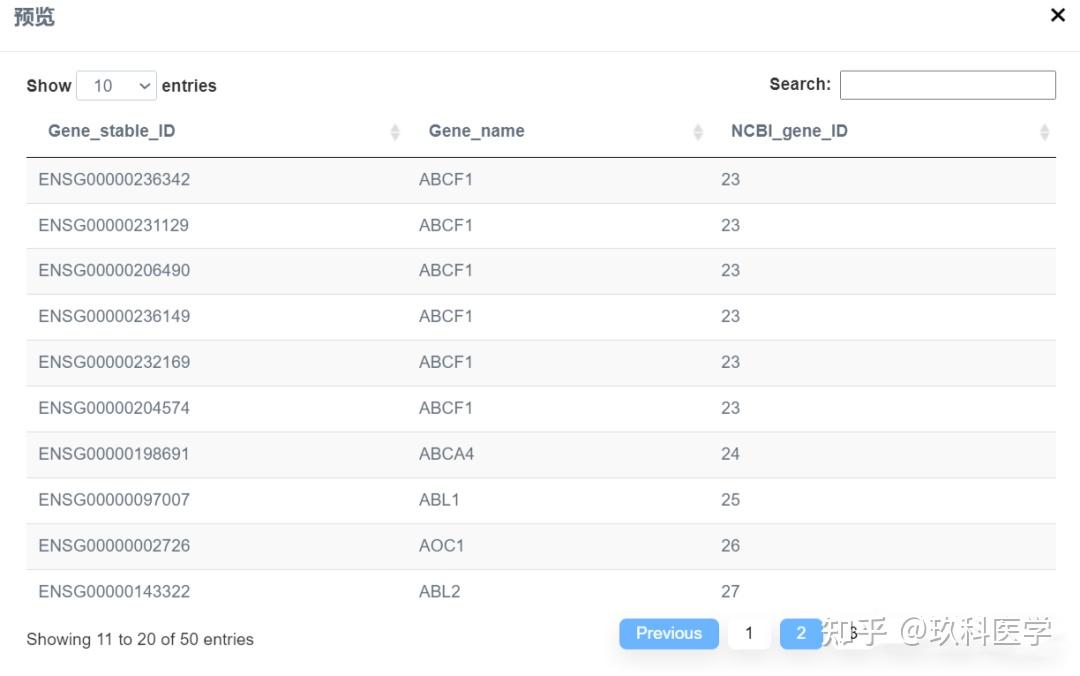Image resolution: width=1080 pixels, height=676 pixels.
Task: Sort by NCBI_gene_ID column arrows
Action: (1044, 132)
